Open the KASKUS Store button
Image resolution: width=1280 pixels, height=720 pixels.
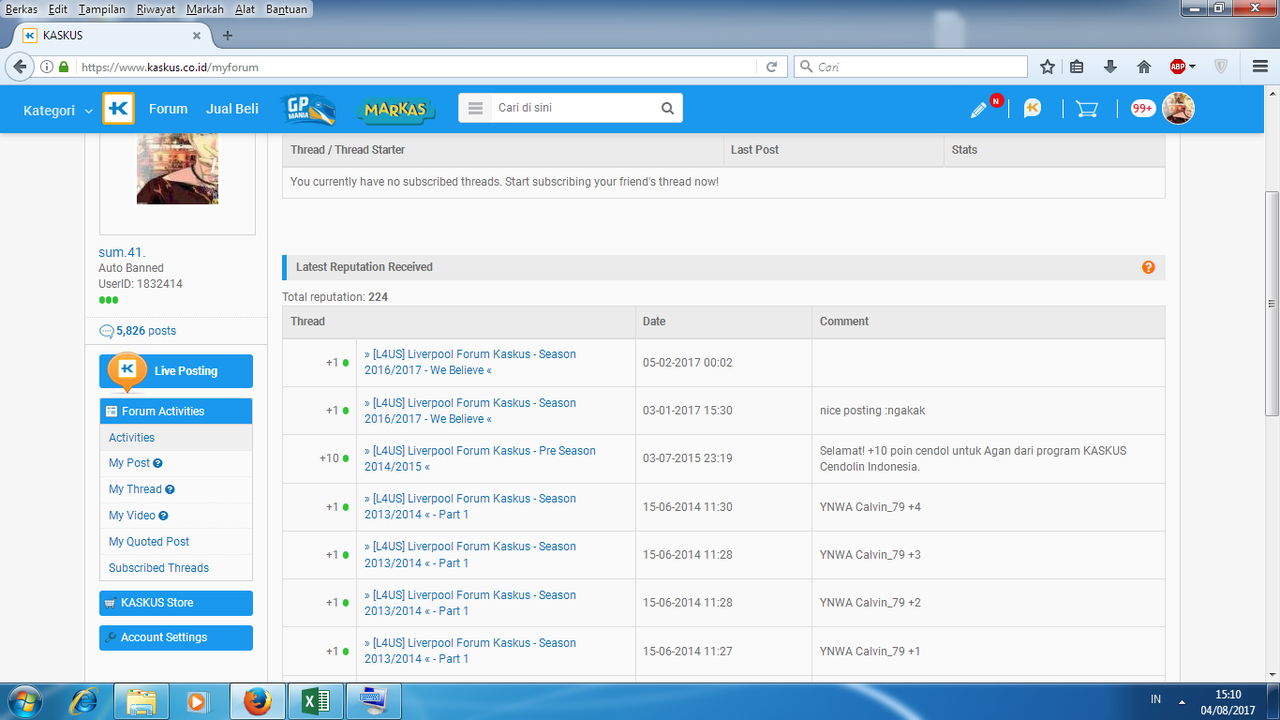[176, 603]
